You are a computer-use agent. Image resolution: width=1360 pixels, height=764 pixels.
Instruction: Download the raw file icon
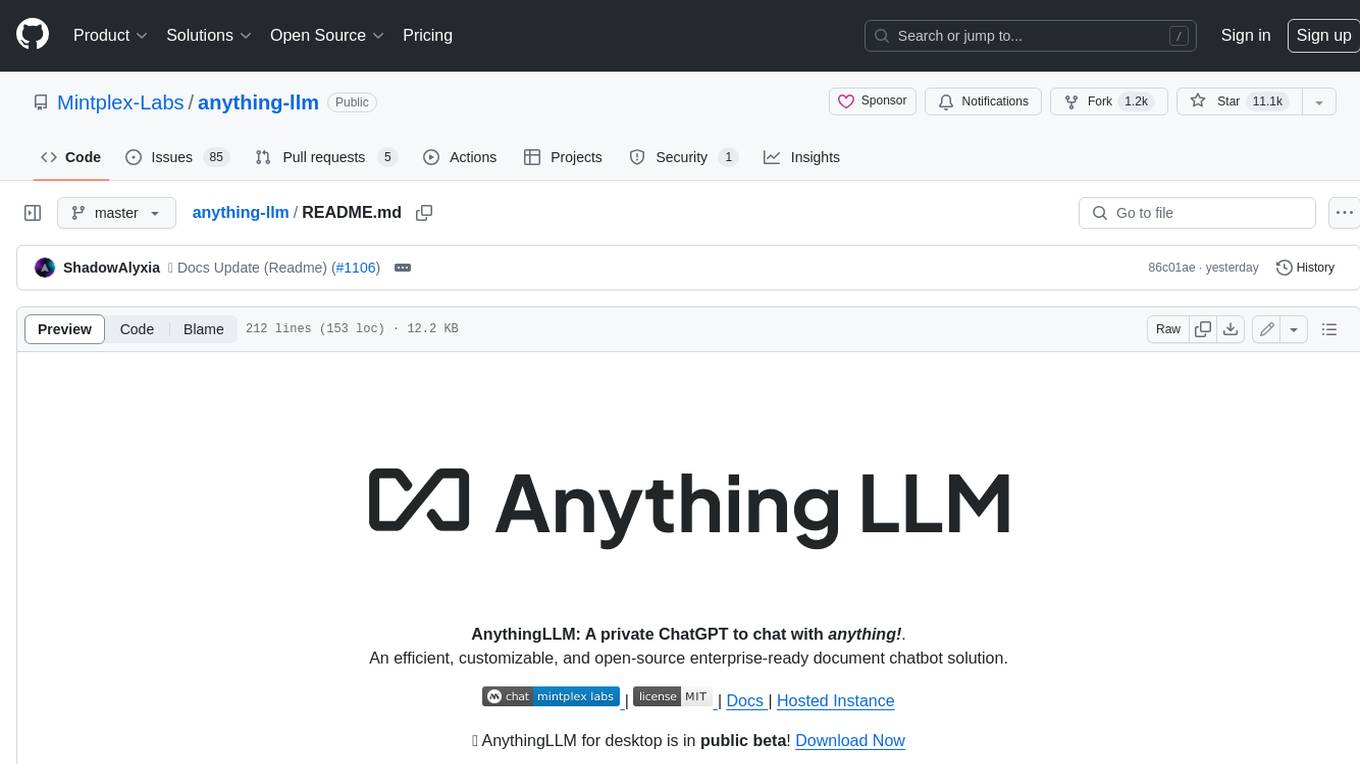tap(1231, 329)
